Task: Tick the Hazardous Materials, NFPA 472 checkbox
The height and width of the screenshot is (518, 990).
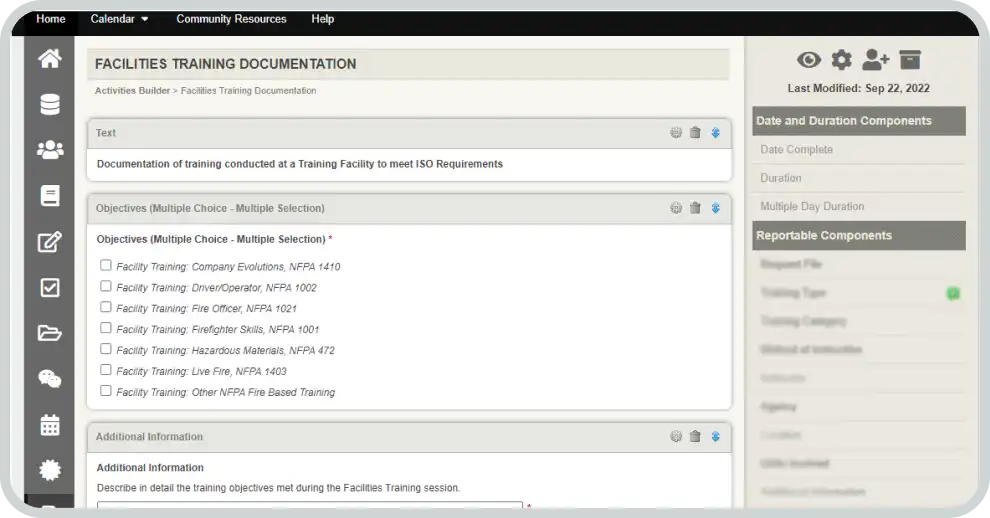Action: pyautogui.click(x=106, y=349)
